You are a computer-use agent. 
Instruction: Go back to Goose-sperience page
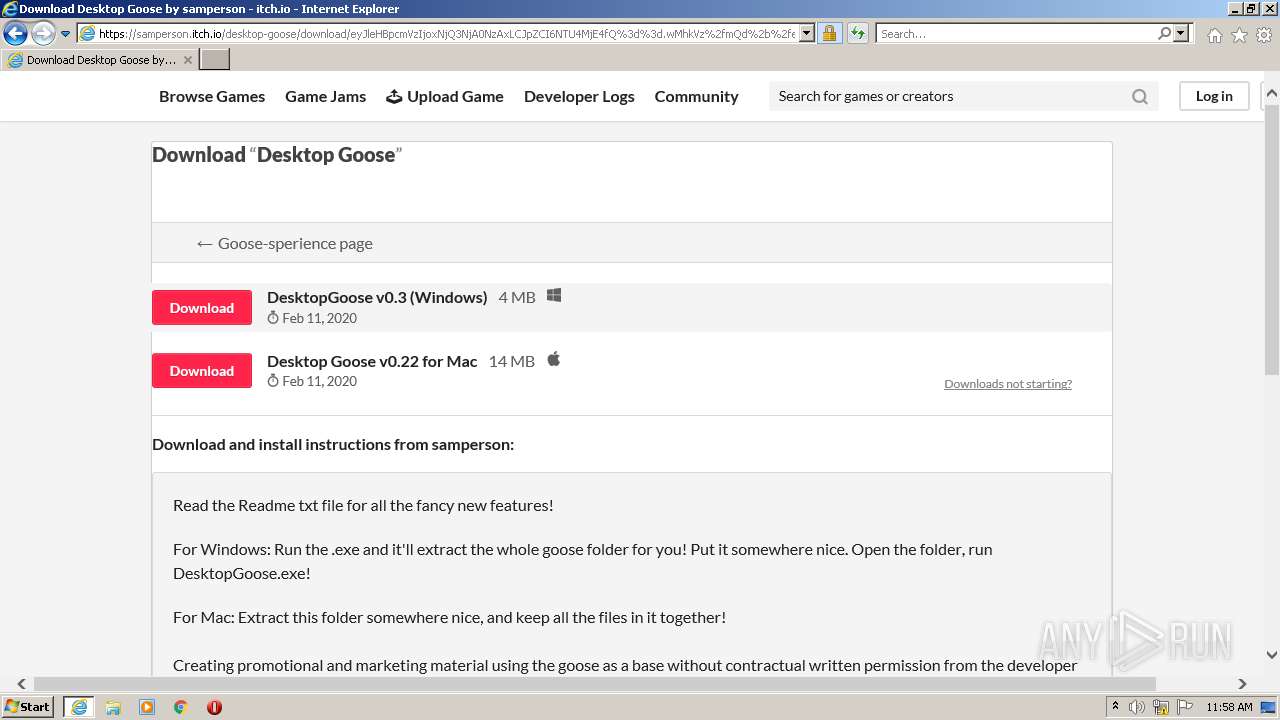pos(284,243)
